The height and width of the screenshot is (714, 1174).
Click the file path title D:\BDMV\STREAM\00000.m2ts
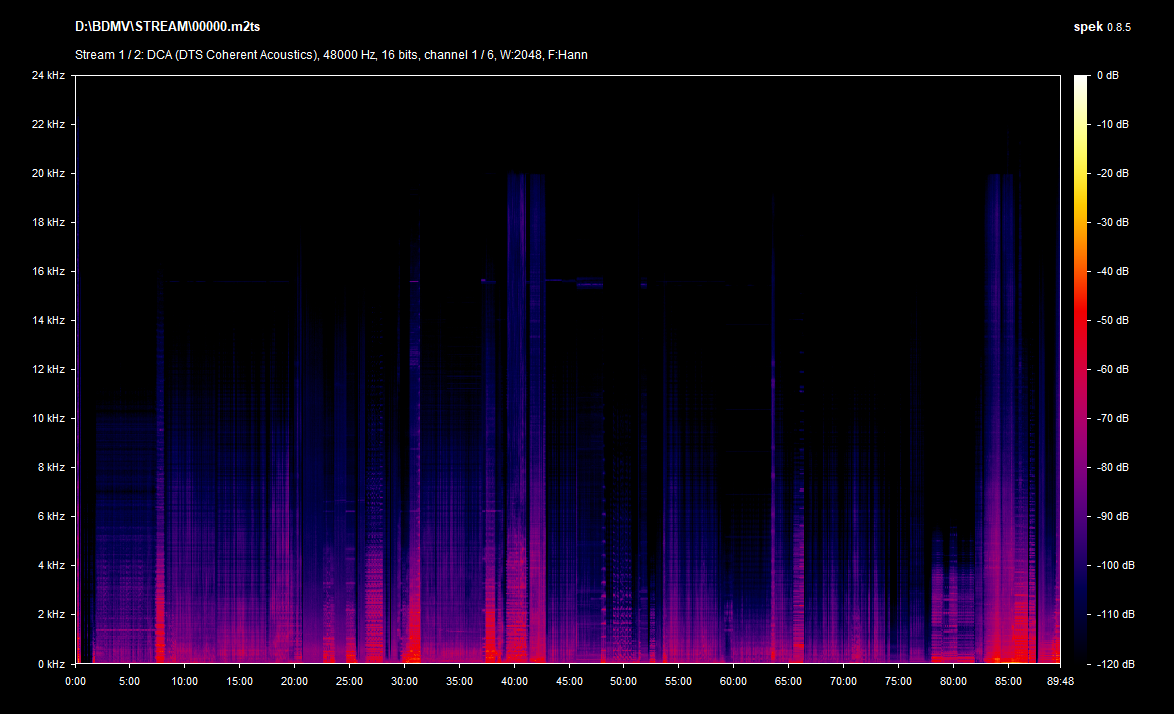click(167, 27)
